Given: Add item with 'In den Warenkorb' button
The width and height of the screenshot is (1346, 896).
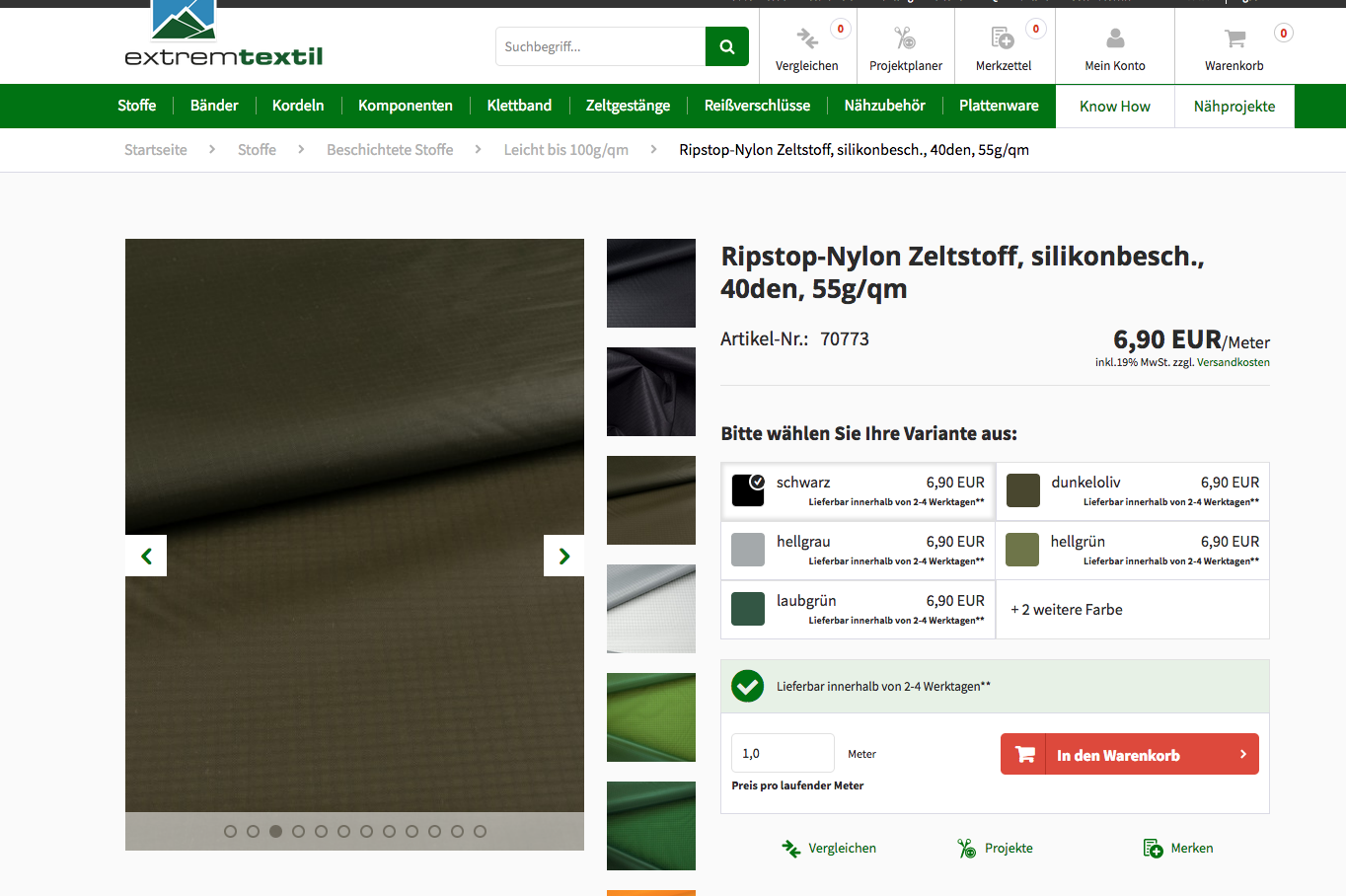Looking at the screenshot, I should pyautogui.click(x=1129, y=755).
